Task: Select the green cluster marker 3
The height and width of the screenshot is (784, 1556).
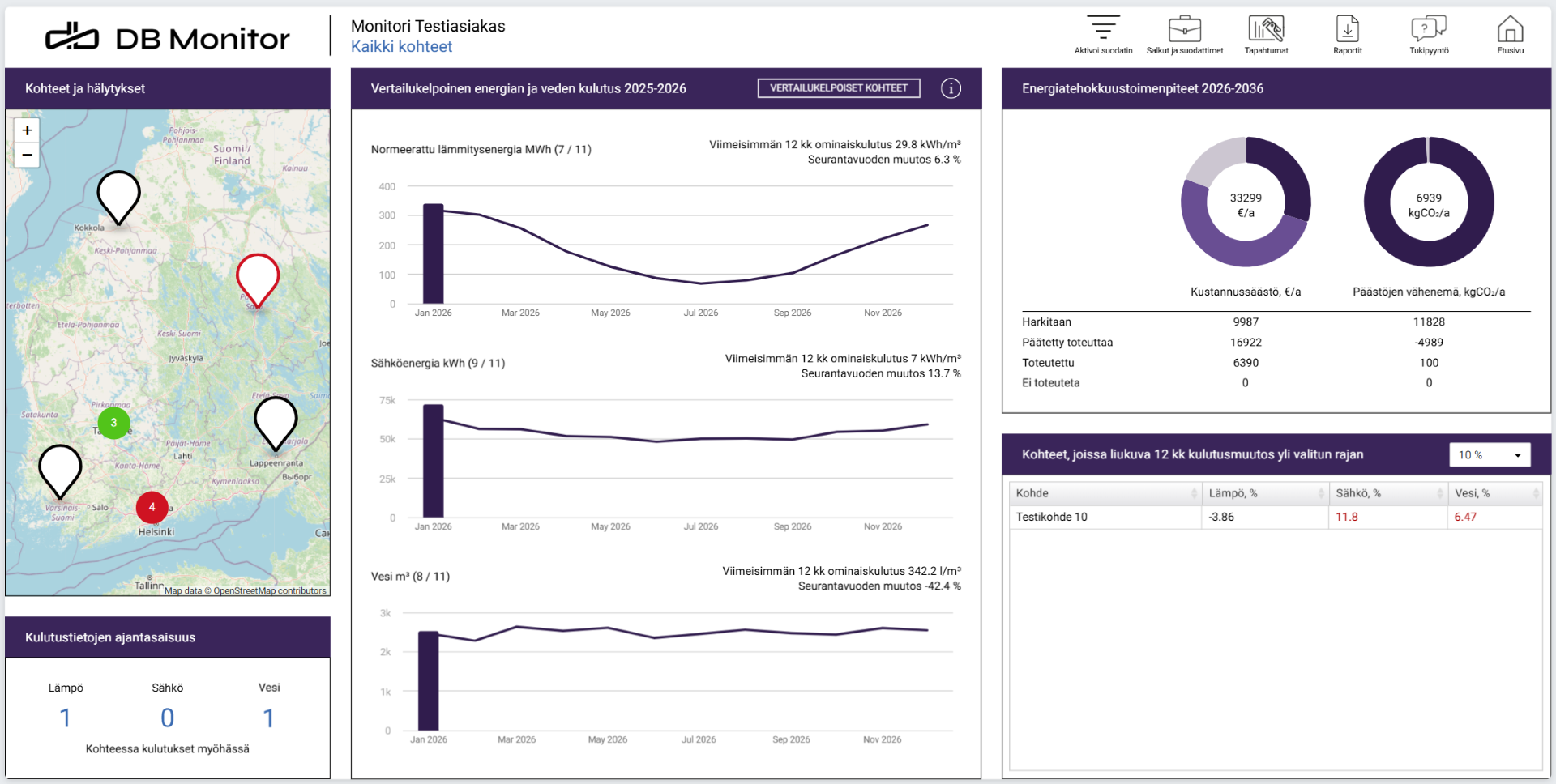Action: pos(113,423)
